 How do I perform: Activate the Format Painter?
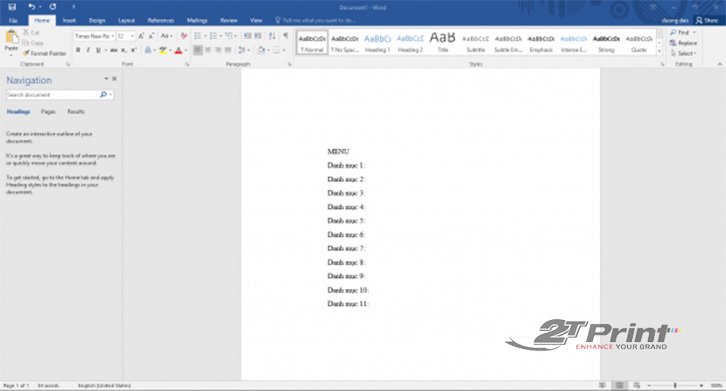44,53
